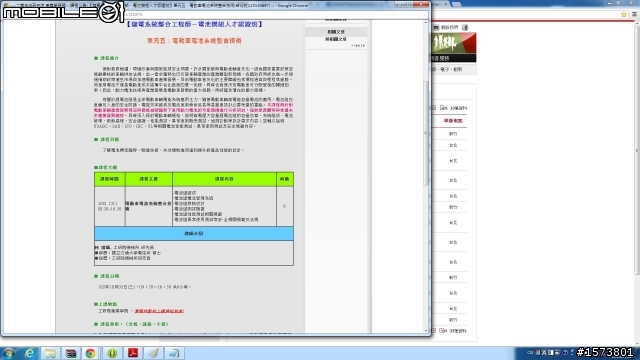
Task: Select the highlighted sidebar item 相關文章
Action: click(336, 32)
